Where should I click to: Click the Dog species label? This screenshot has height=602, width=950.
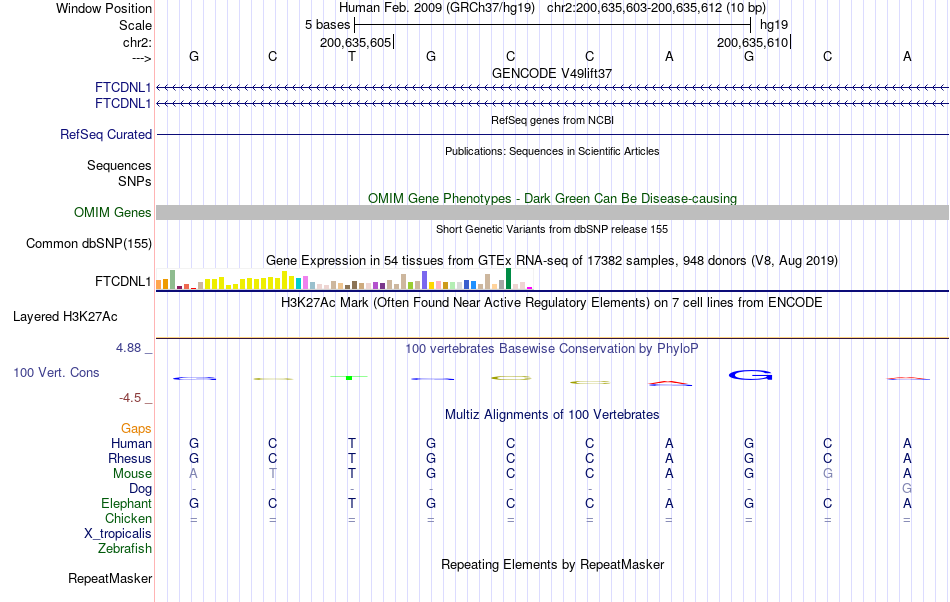click(140, 489)
